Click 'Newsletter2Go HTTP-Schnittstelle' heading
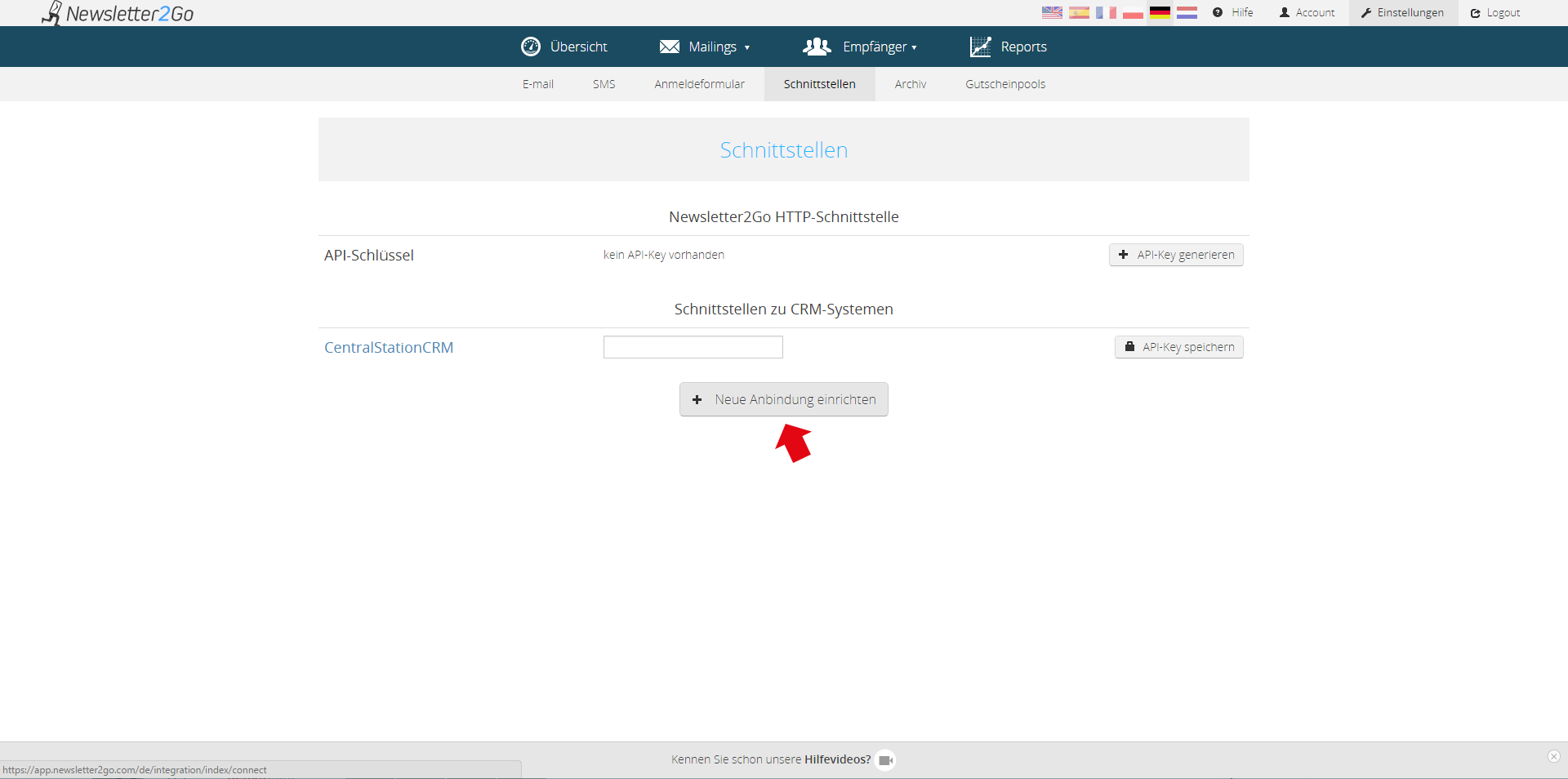Viewport: 1568px width, 779px height. [784, 216]
